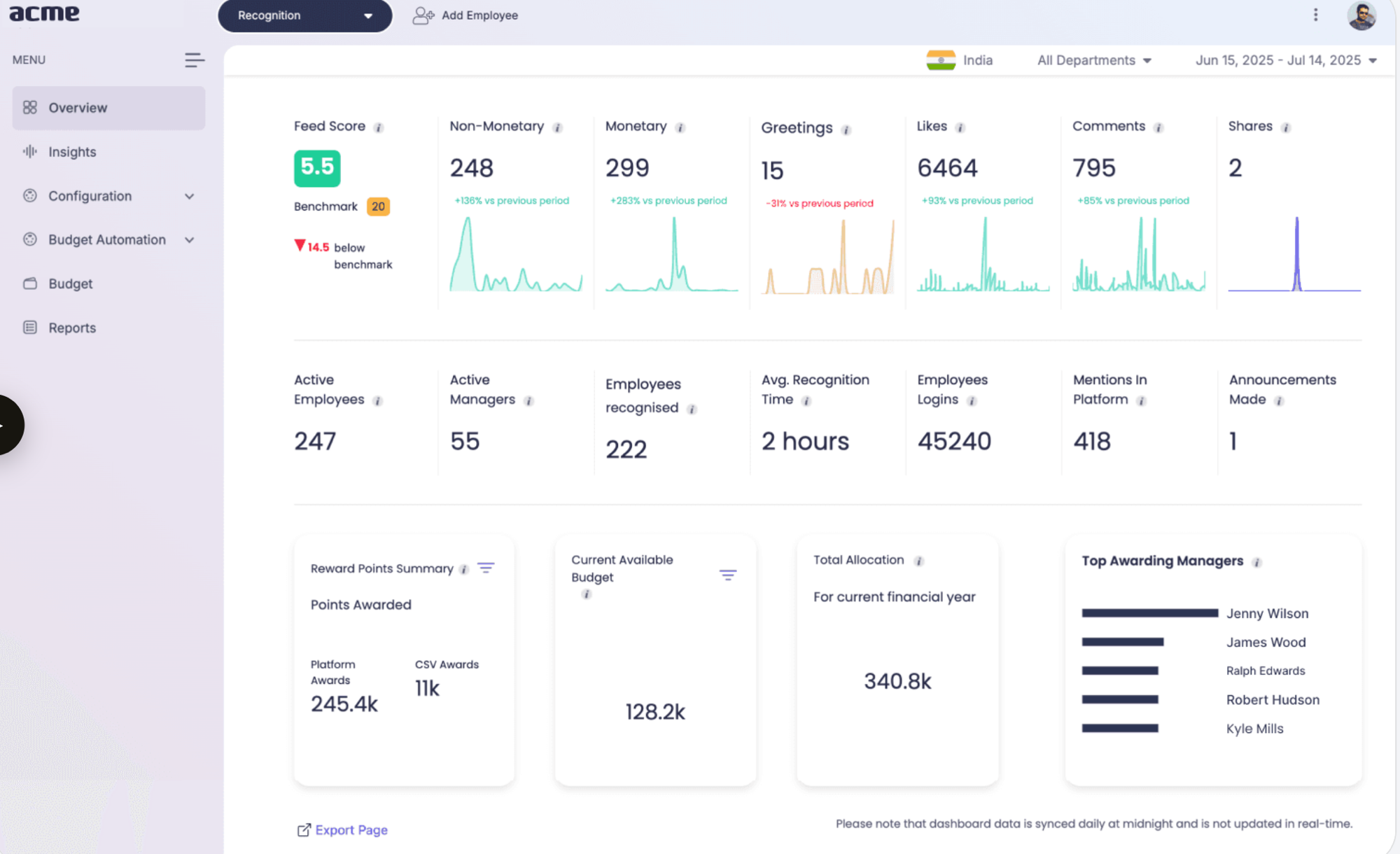The width and height of the screenshot is (1400, 854).
Task: Click James Wood's award bar
Action: click(1122, 642)
